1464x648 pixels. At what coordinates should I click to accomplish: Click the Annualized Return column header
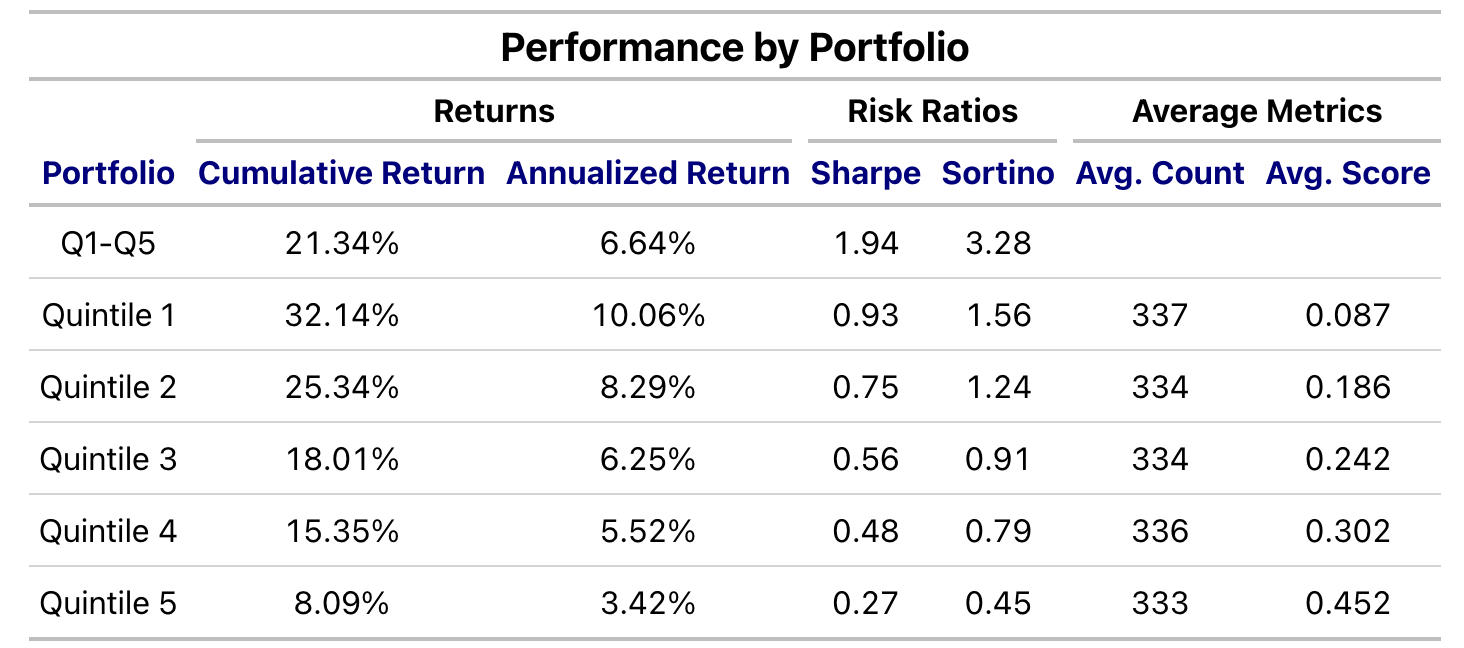coord(648,173)
